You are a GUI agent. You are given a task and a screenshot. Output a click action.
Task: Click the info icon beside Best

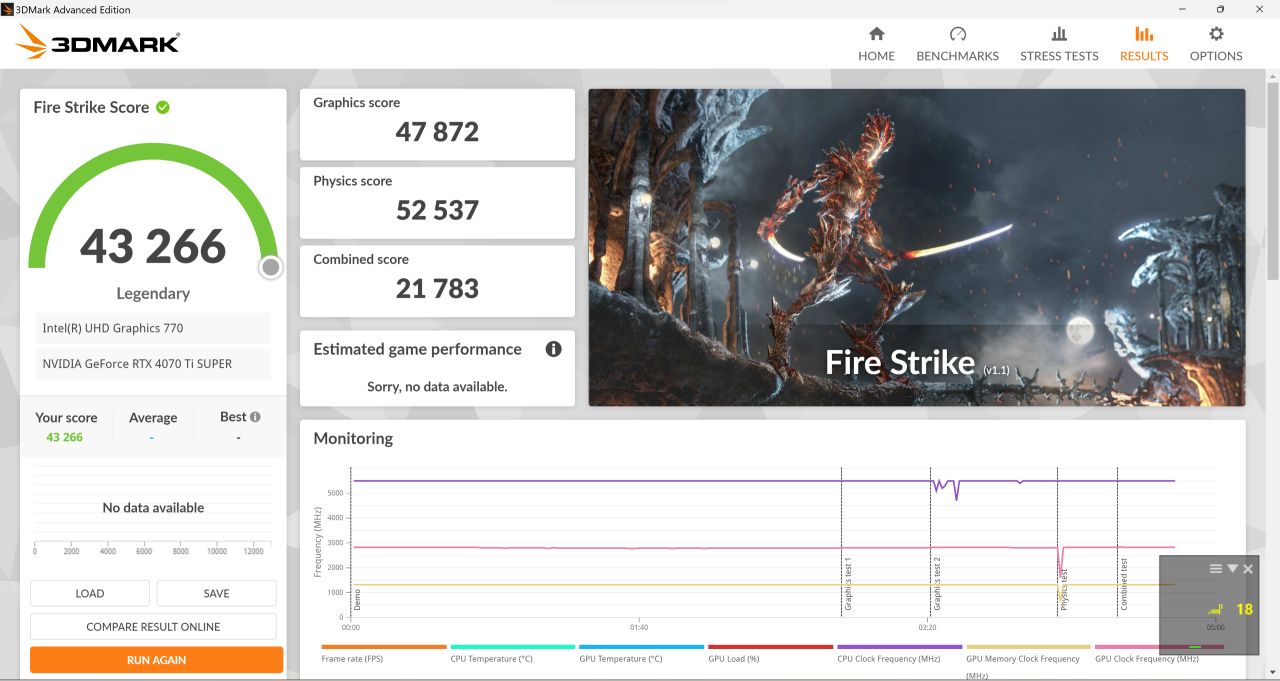(x=255, y=417)
